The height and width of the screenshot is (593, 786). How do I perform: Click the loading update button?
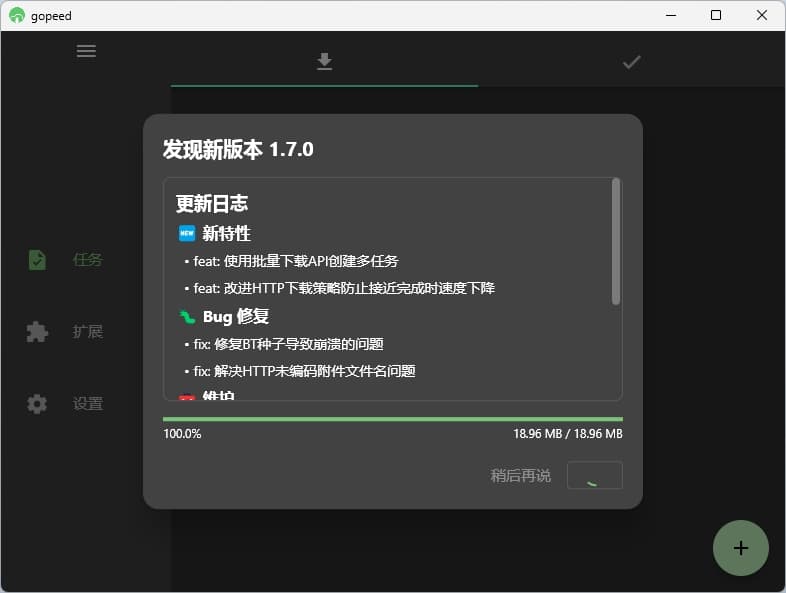(595, 475)
